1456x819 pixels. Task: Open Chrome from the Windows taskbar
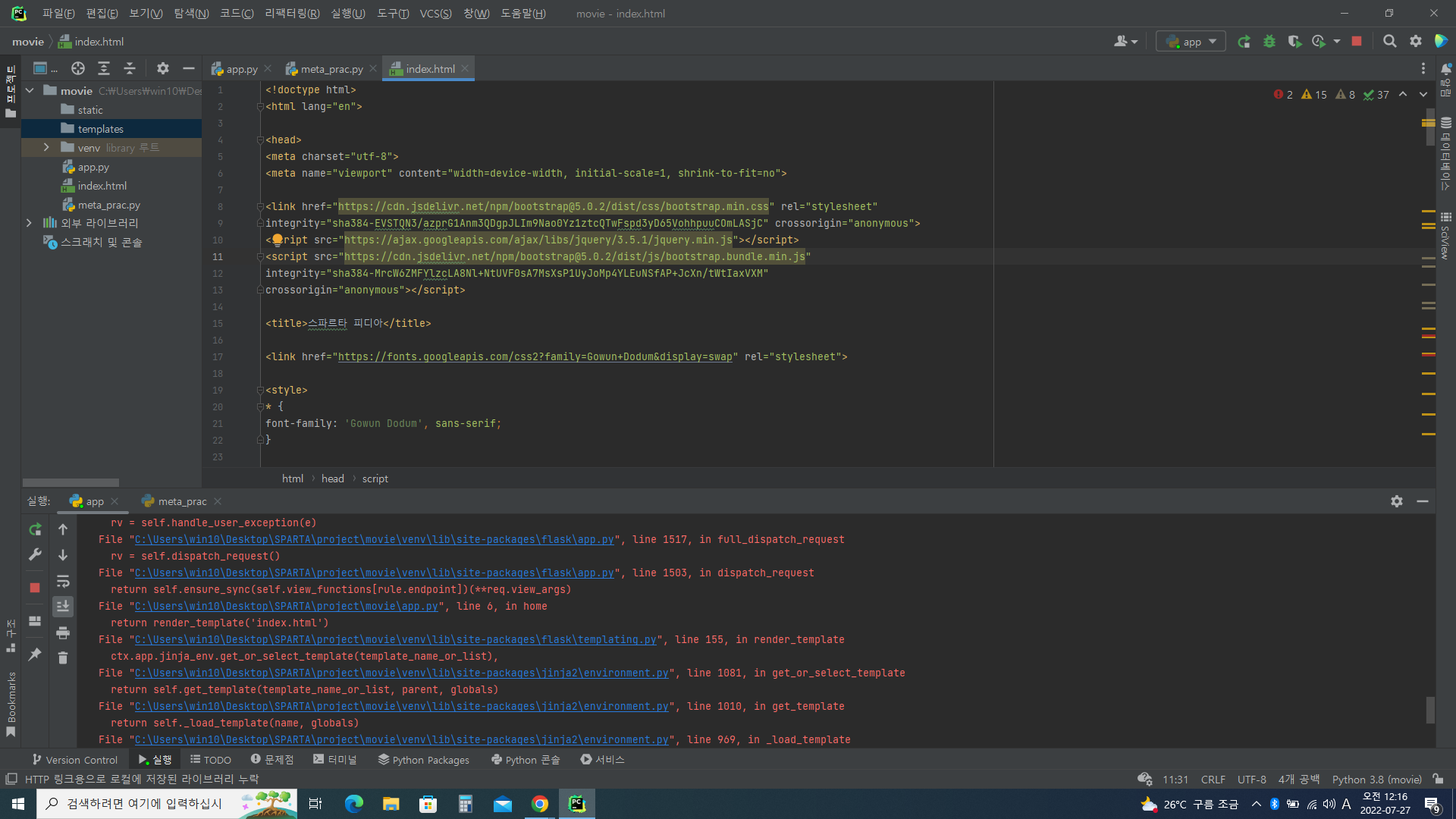[x=540, y=804]
